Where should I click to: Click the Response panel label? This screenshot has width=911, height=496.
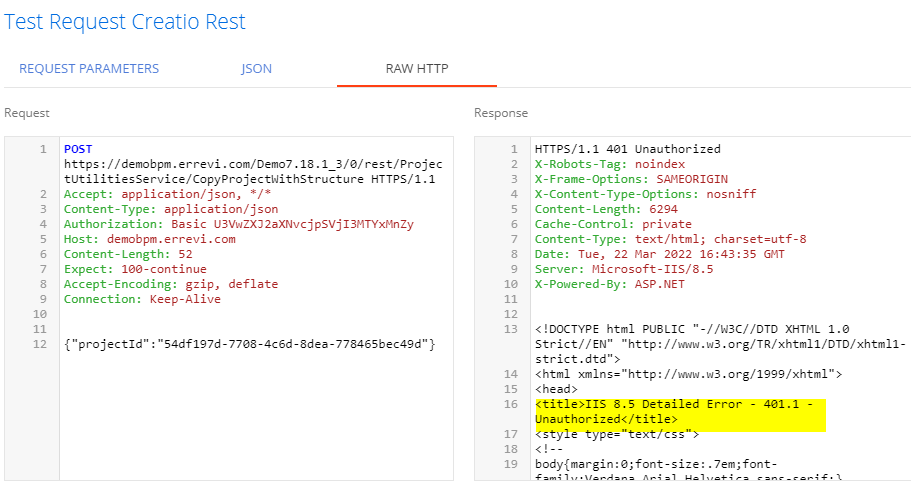pos(501,113)
